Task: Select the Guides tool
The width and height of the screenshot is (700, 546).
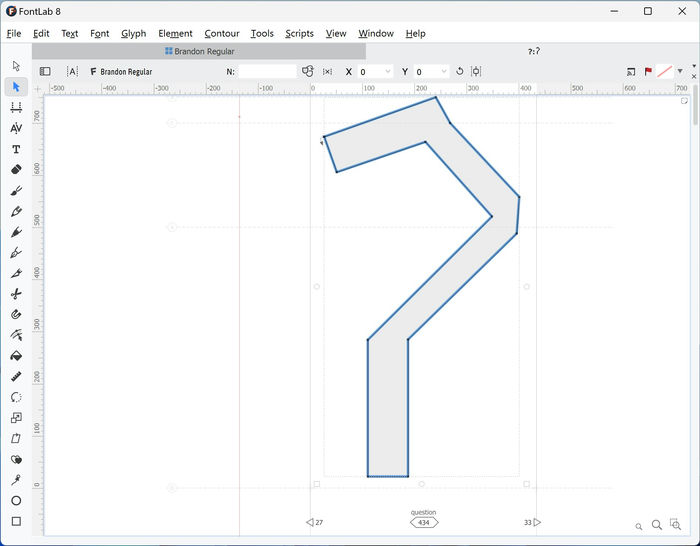Action: [x=16, y=335]
